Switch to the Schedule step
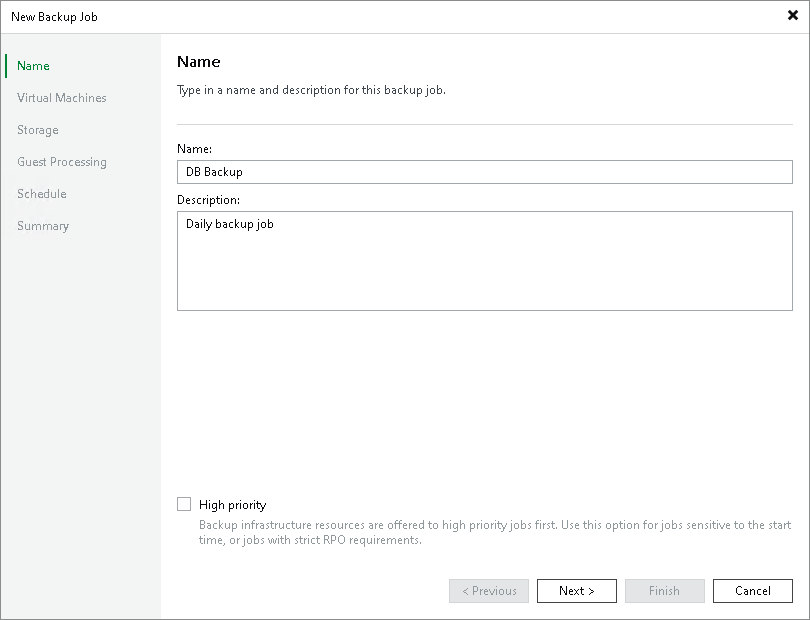 pyautogui.click(x=41, y=193)
